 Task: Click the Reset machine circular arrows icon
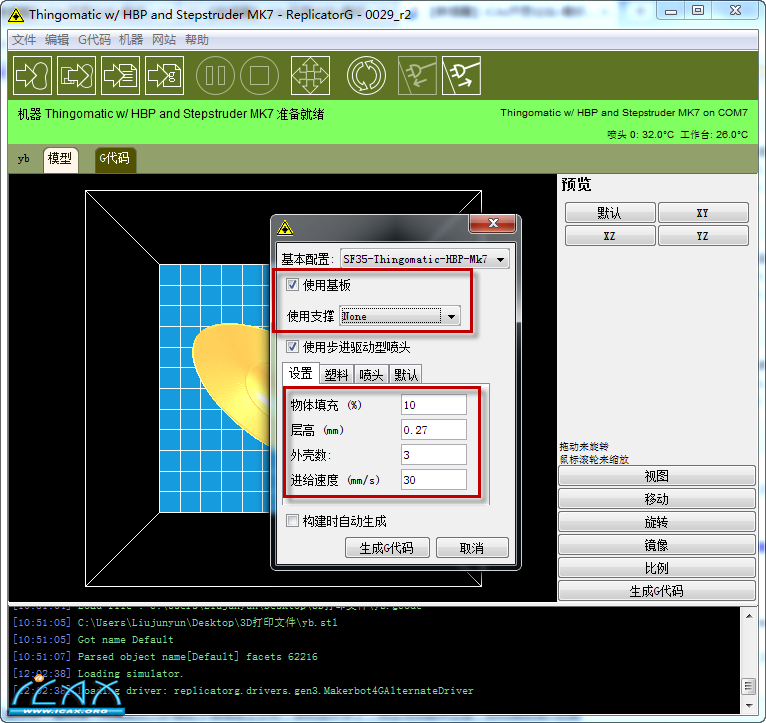pos(366,75)
